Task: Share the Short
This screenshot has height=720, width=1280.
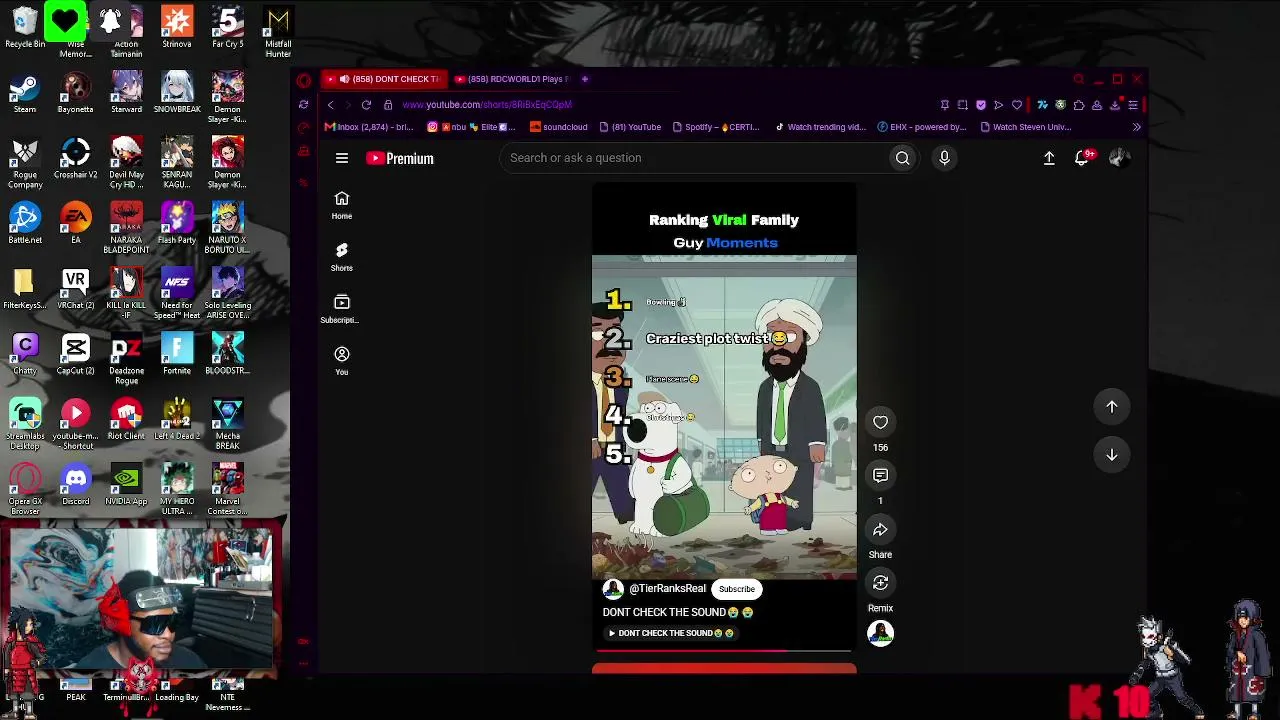Action: 880,530
